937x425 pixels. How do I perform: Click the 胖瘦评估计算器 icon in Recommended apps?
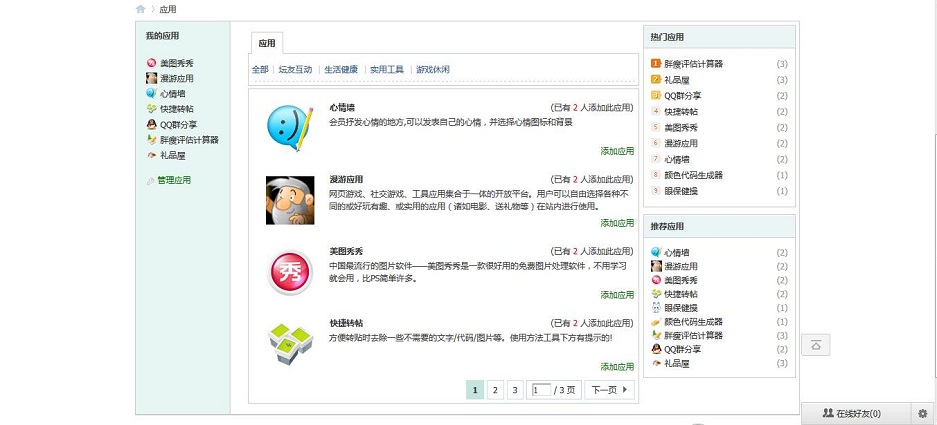[656, 335]
